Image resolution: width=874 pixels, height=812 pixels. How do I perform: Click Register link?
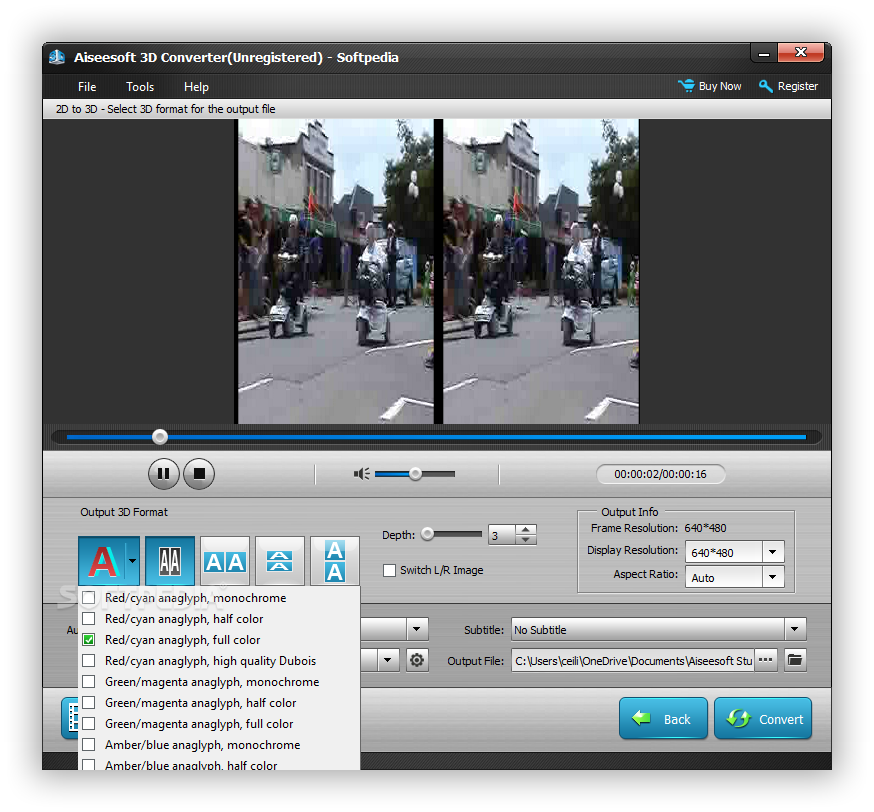click(x=788, y=86)
